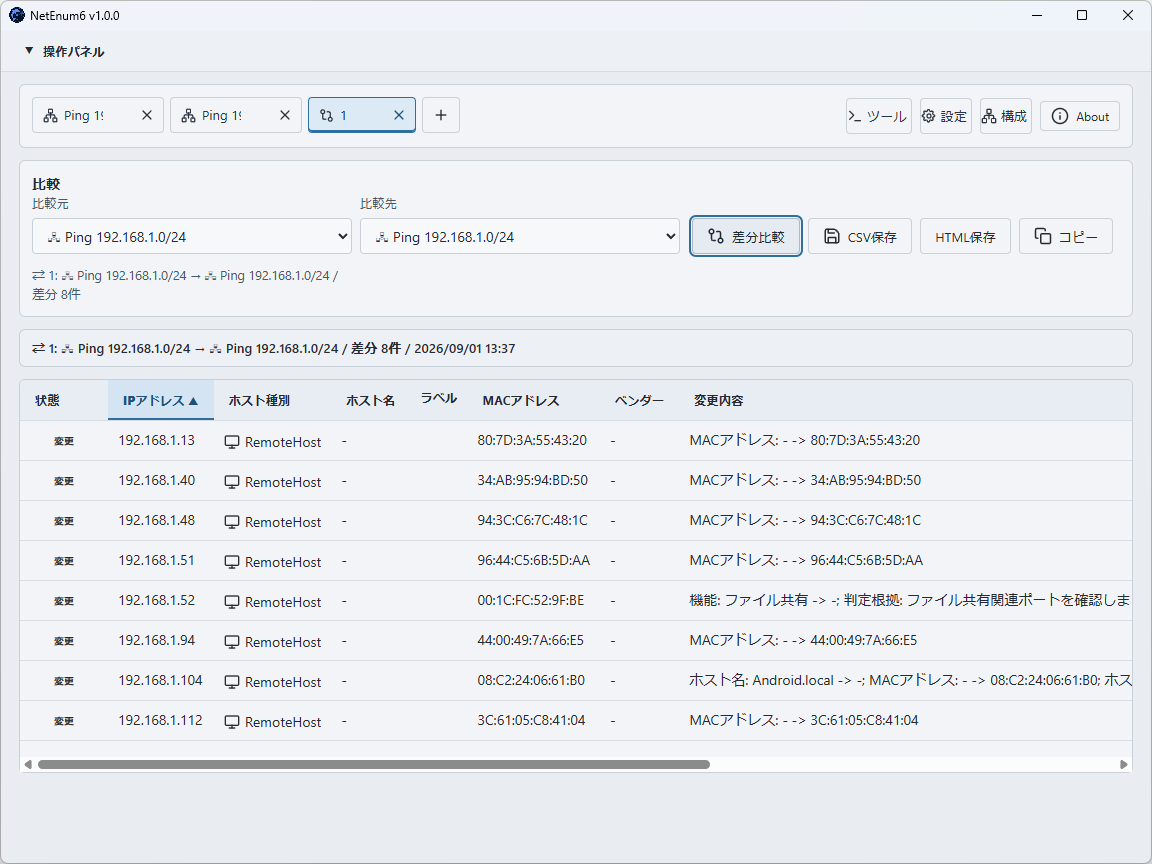The width and height of the screenshot is (1152, 864).
Task: Close the second Ping tab
Action: (285, 115)
